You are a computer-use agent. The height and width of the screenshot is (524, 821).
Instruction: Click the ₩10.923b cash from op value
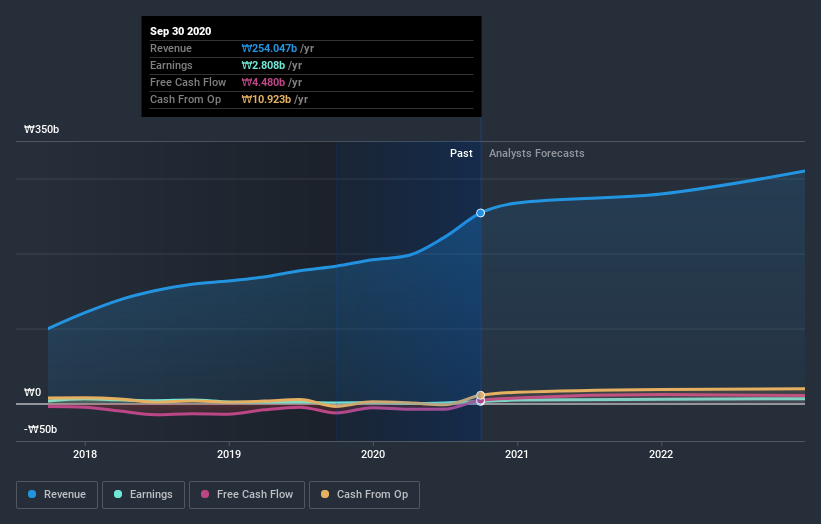[266, 99]
